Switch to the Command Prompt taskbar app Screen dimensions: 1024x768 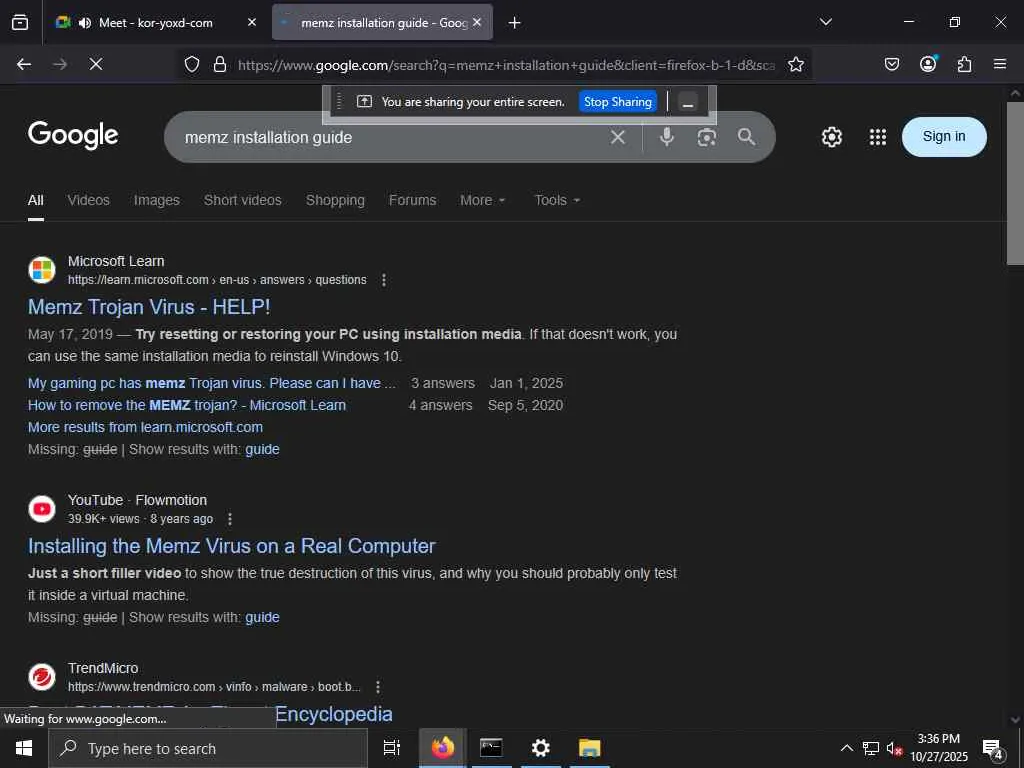[x=491, y=748]
